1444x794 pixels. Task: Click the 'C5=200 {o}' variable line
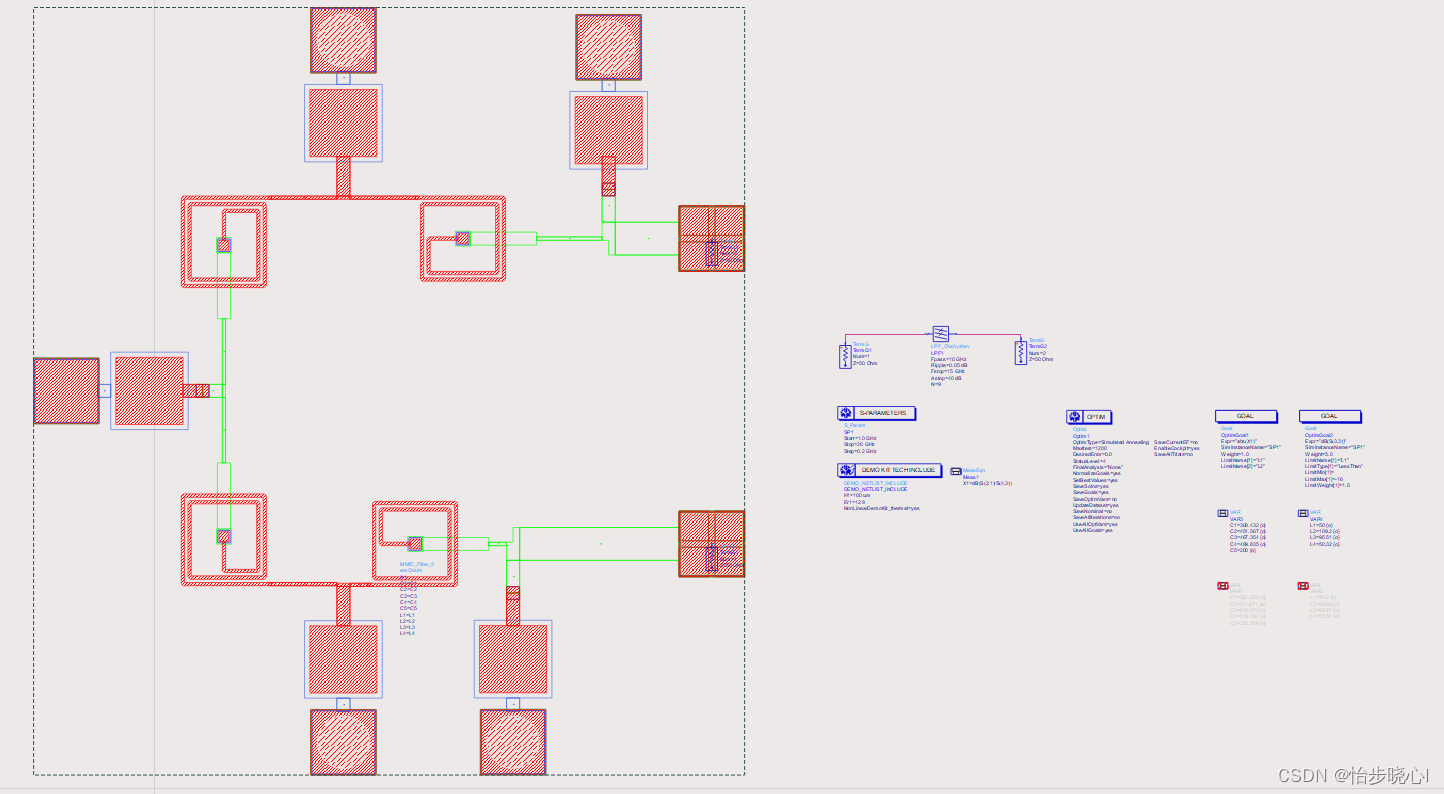[x=1243, y=550]
